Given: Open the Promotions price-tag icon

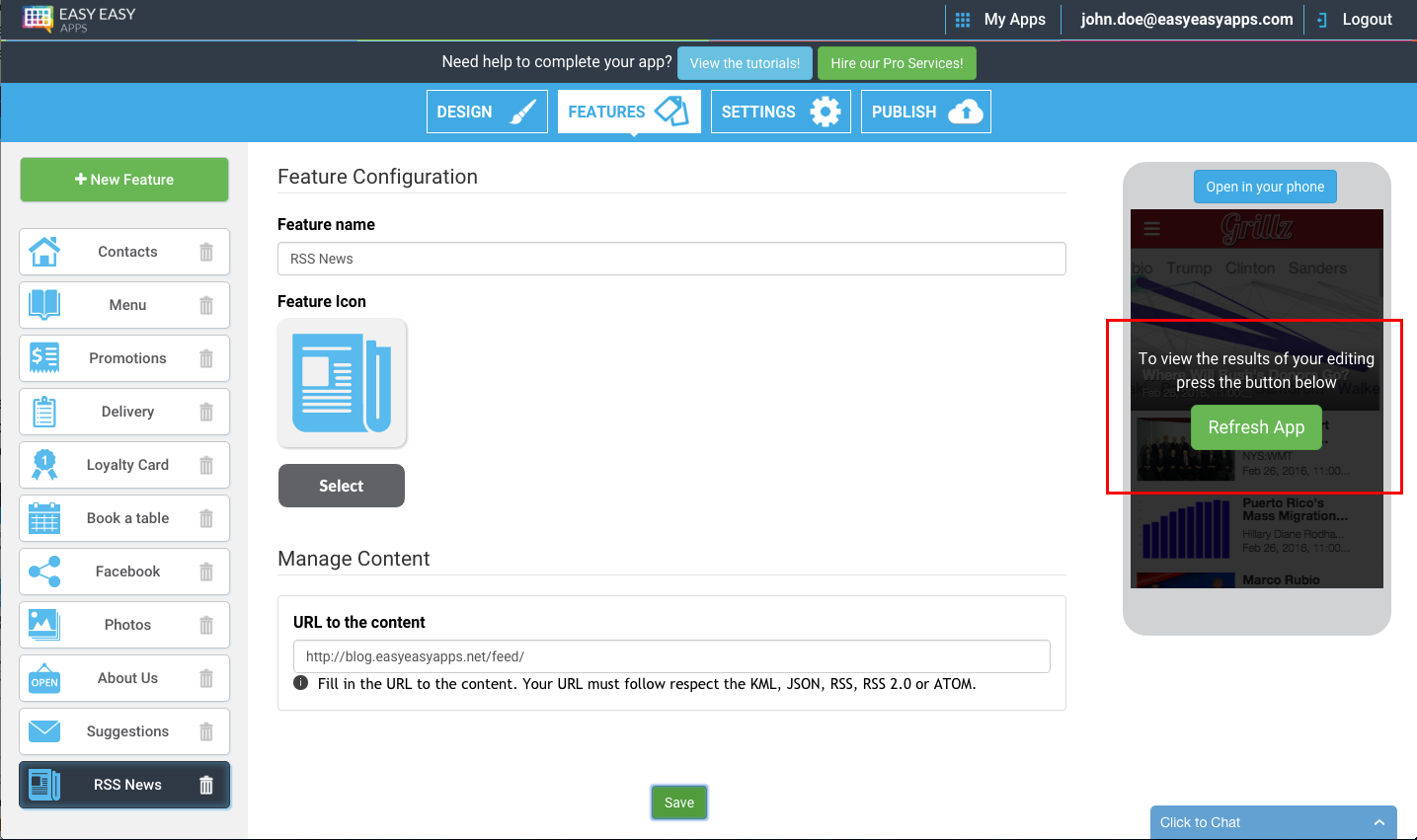Looking at the screenshot, I should 43,358.
